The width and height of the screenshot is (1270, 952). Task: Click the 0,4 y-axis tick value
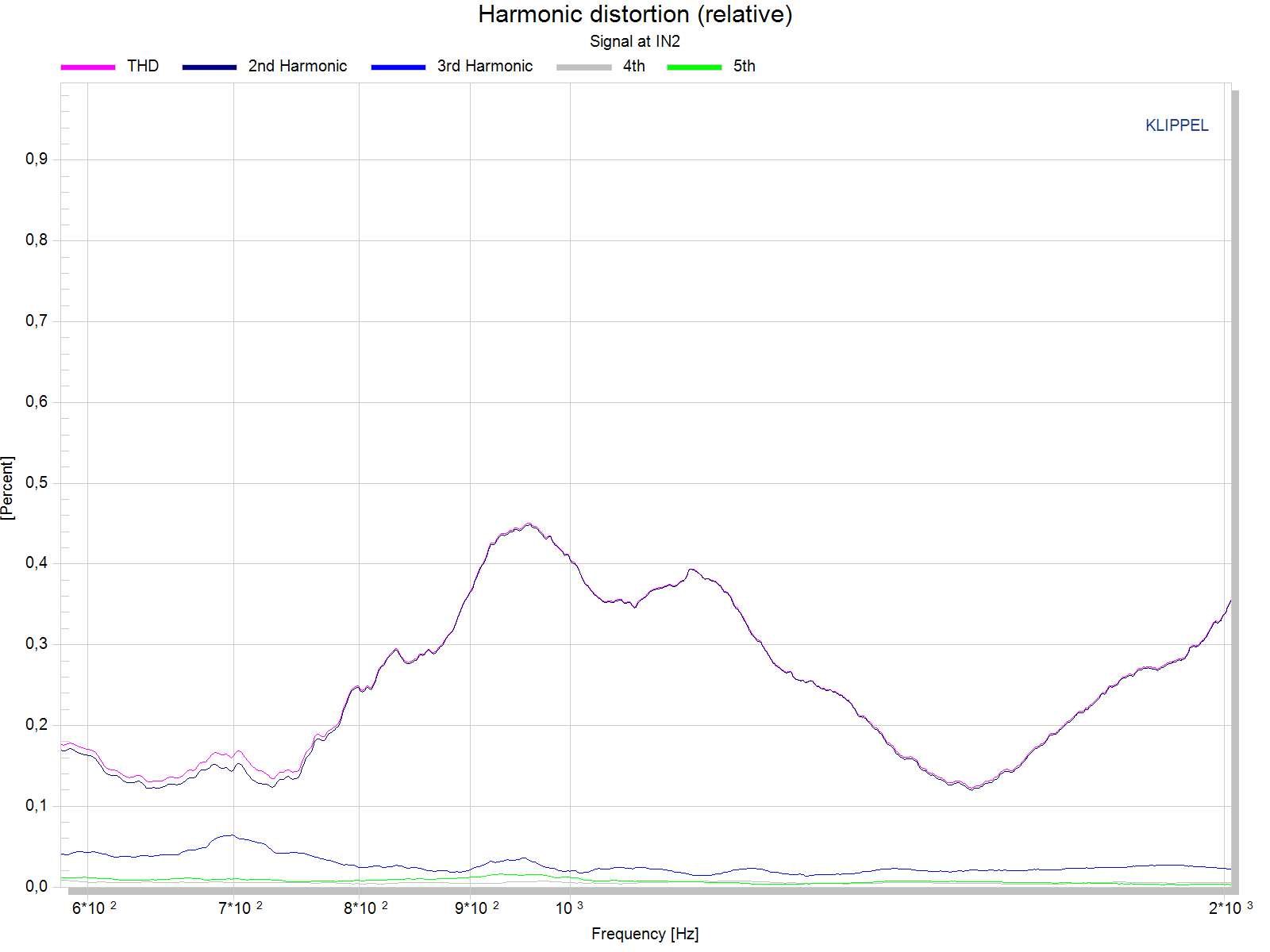[x=37, y=562]
